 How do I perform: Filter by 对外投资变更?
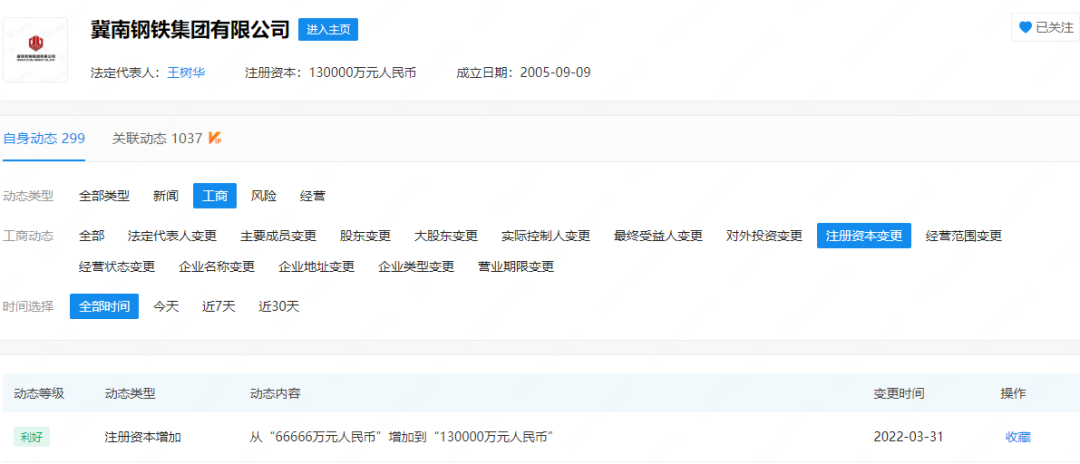pos(764,236)
